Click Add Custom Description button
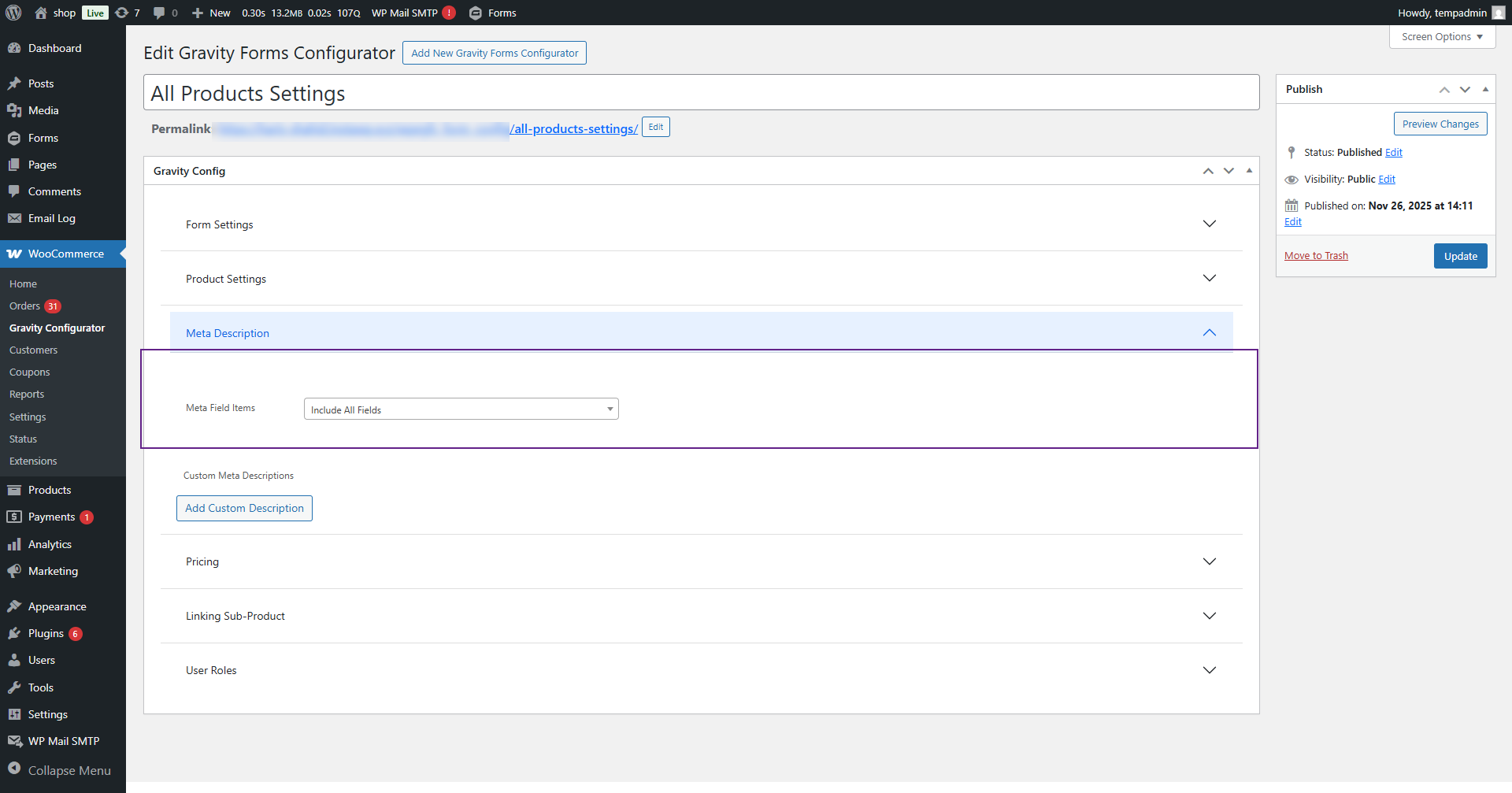This screenshot has height=793, width=1512. 244,508
